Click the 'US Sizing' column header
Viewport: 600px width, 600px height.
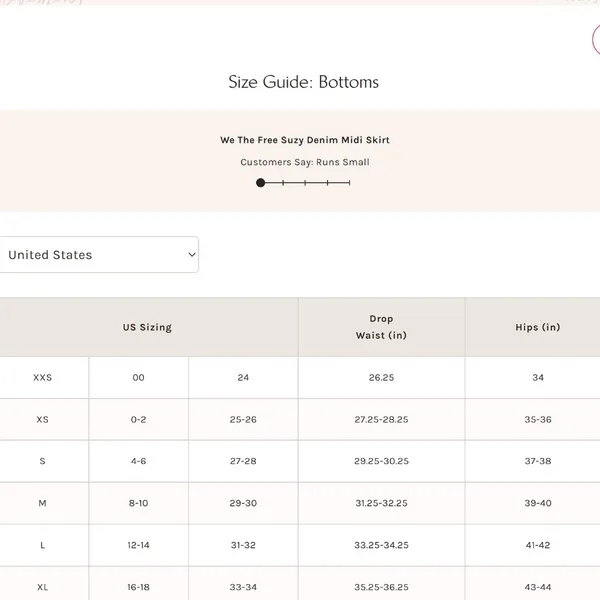148,327
